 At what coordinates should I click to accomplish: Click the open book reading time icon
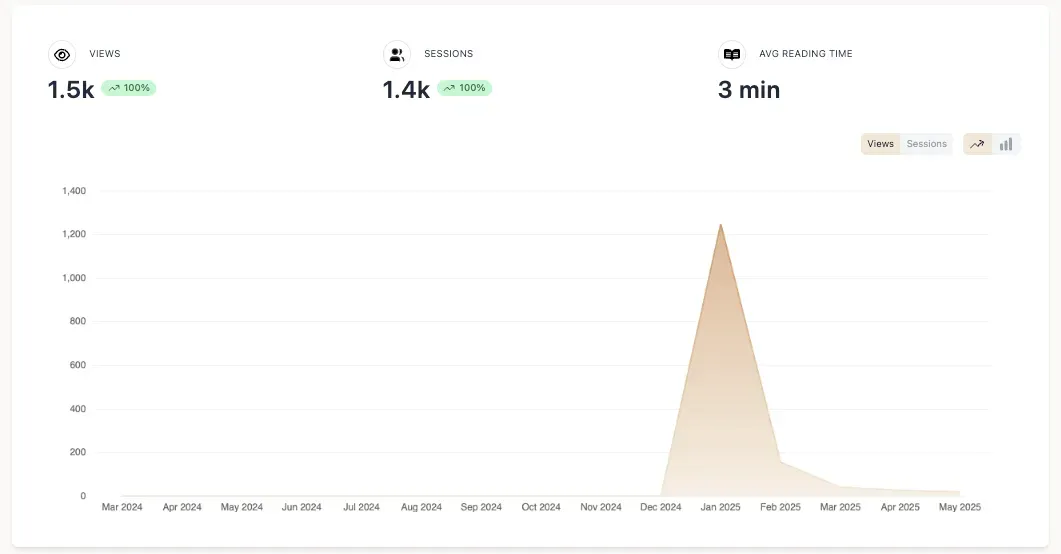(x=732, y=55)
